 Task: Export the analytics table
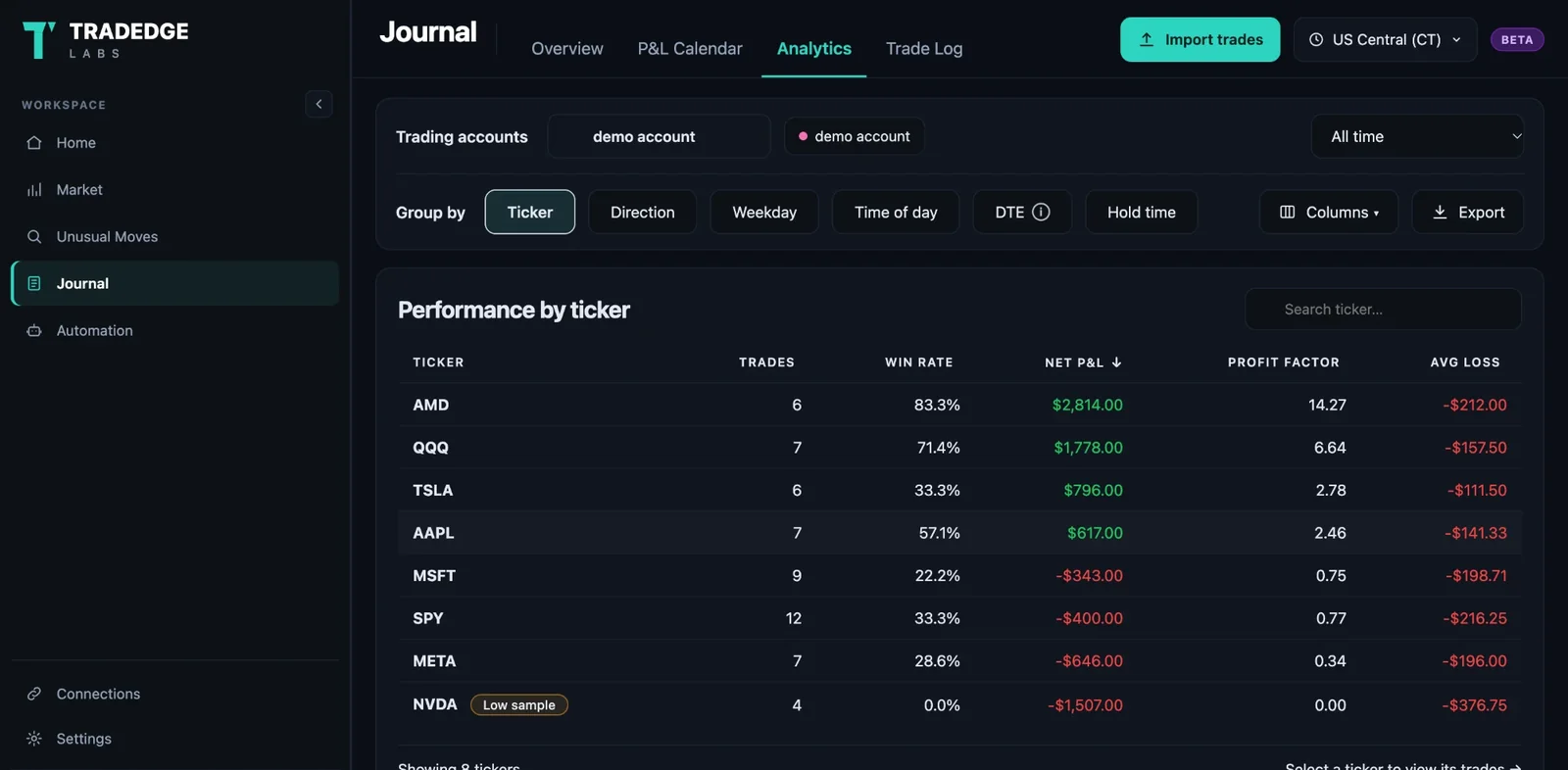click(1468, 212)
